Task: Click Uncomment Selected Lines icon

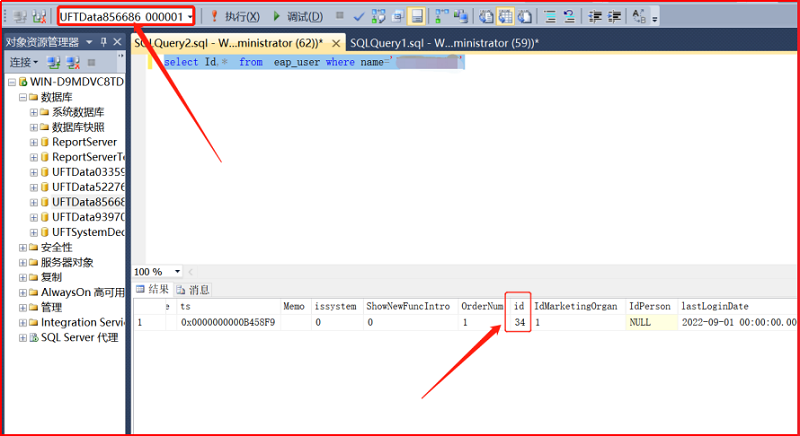Action: point(569,17)
